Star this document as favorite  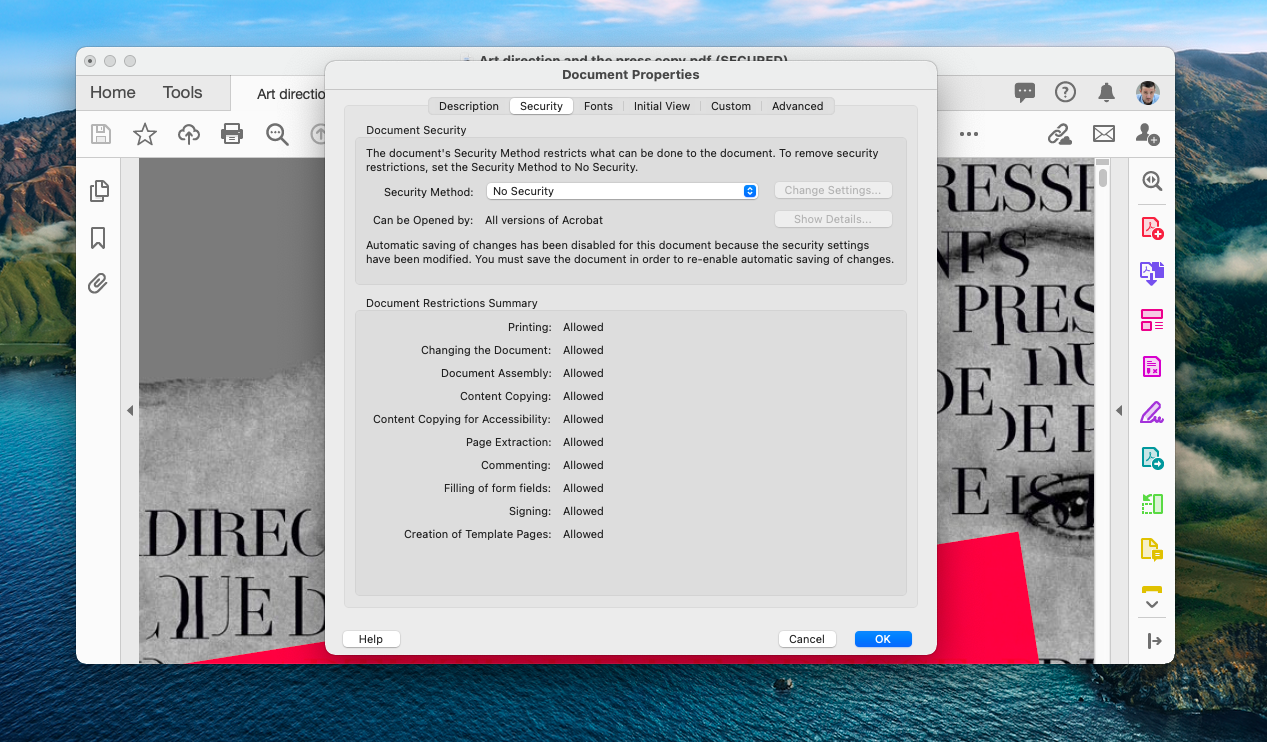coord(144,133)
